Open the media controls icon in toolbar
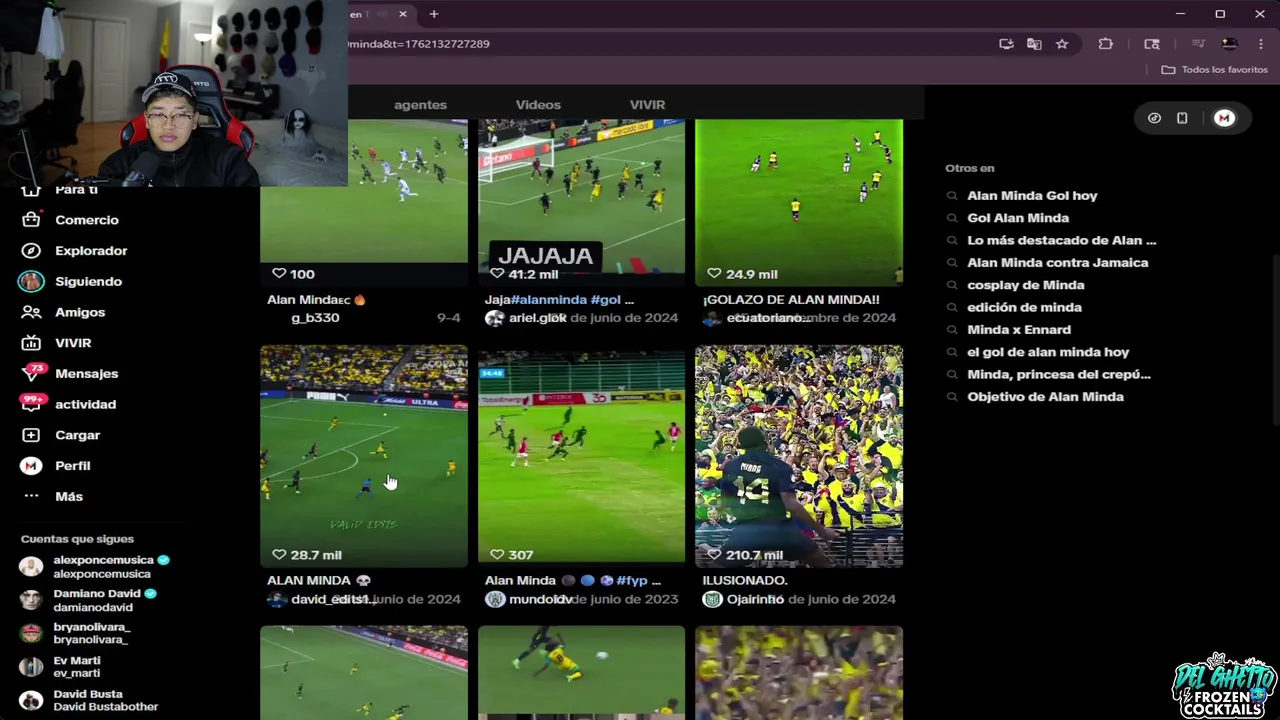The width and height of the screenshot is (1280, 720). point(1198,44)
